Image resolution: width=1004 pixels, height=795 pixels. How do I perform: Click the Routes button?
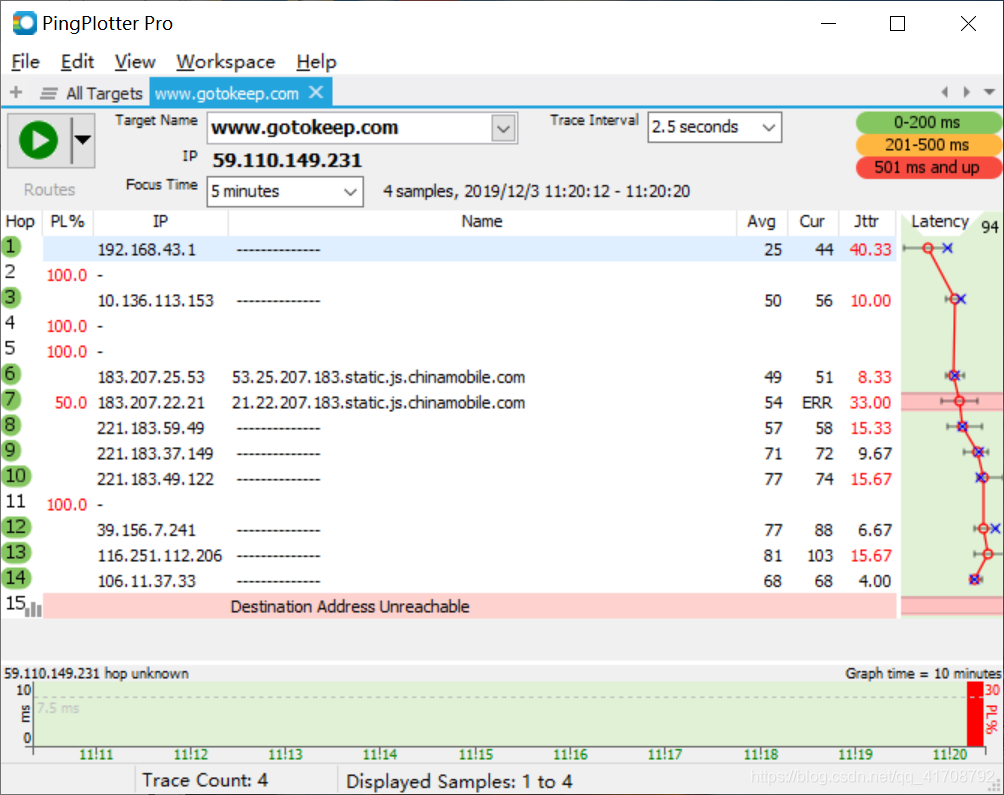(49, 189)
